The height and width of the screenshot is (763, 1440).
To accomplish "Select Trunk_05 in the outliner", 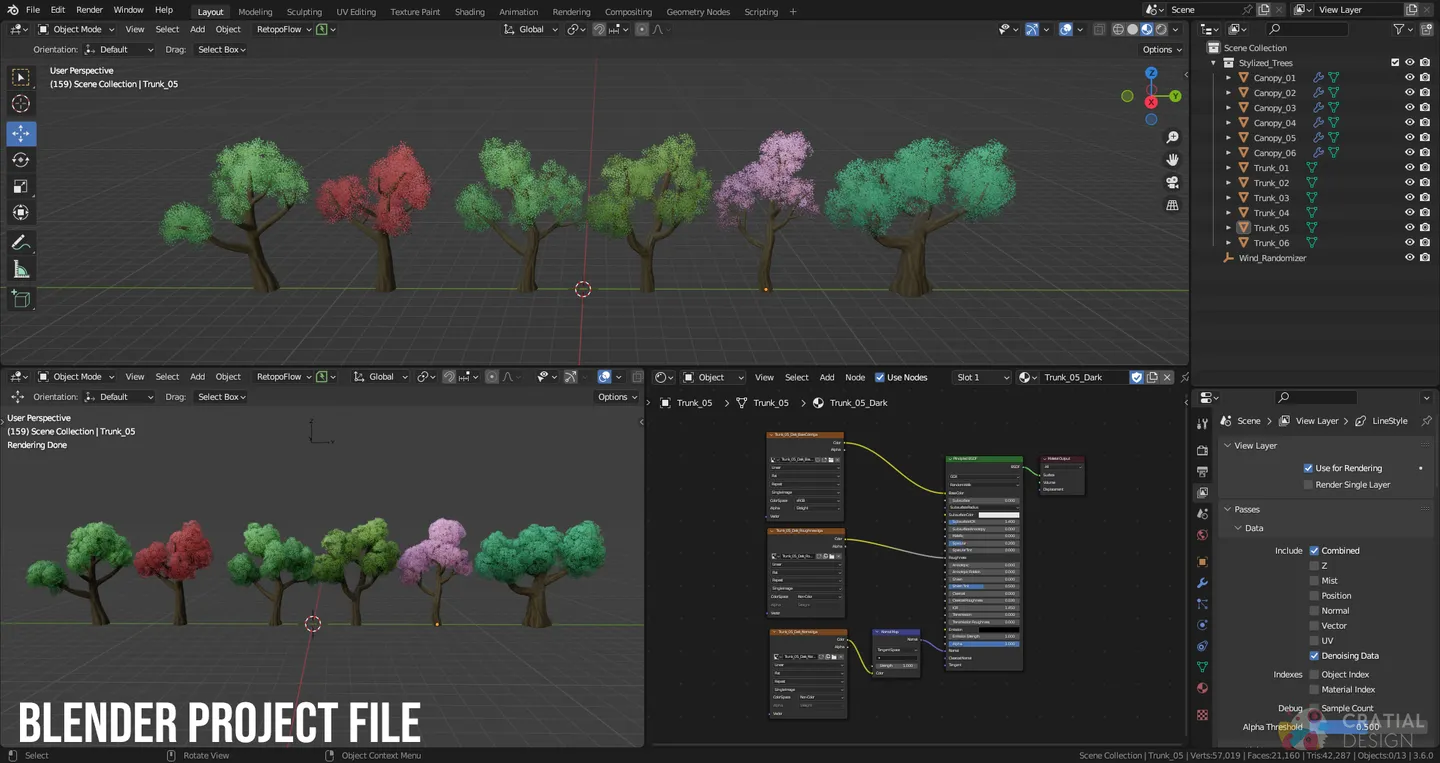I will [1271, 228].
